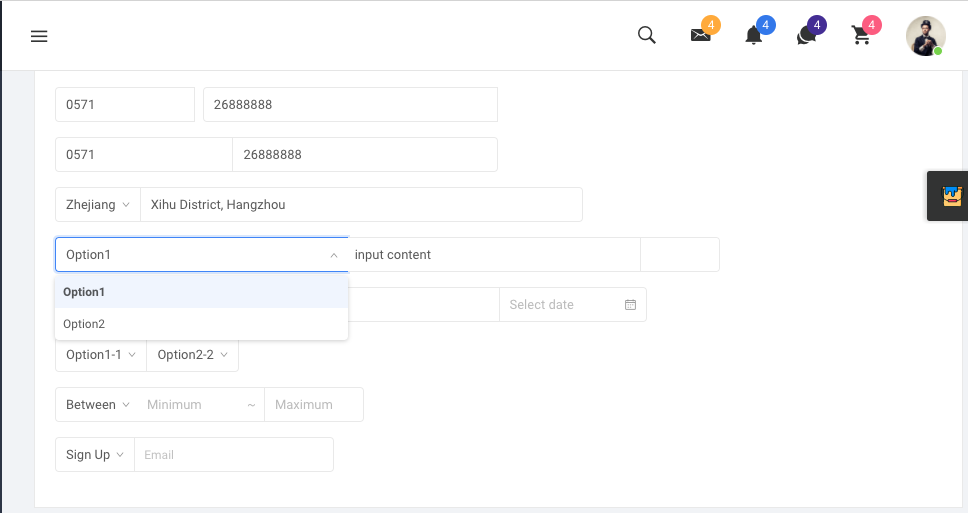Choose Option2 from the open dropdown

coord(201,324)
